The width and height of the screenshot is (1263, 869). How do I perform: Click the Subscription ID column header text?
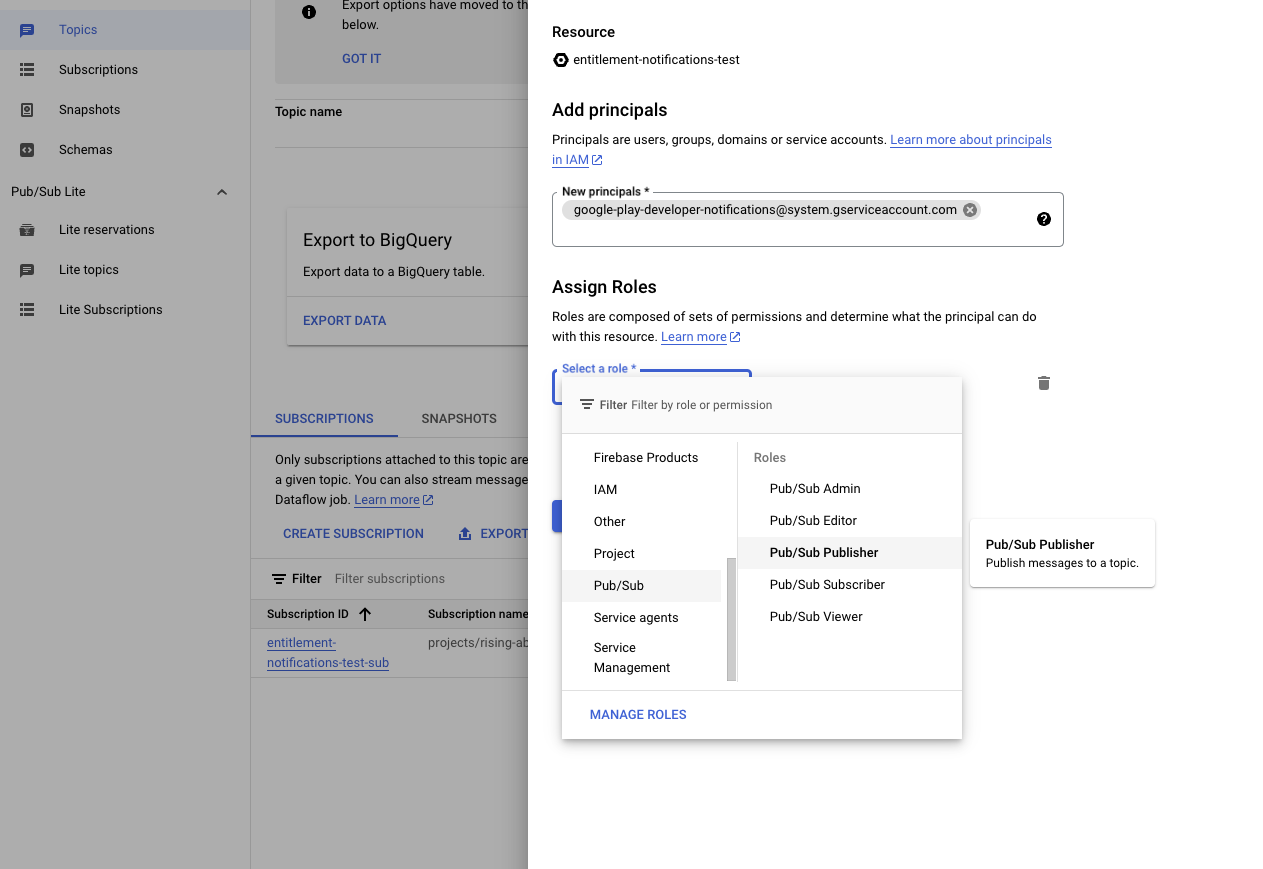point(308,614)
